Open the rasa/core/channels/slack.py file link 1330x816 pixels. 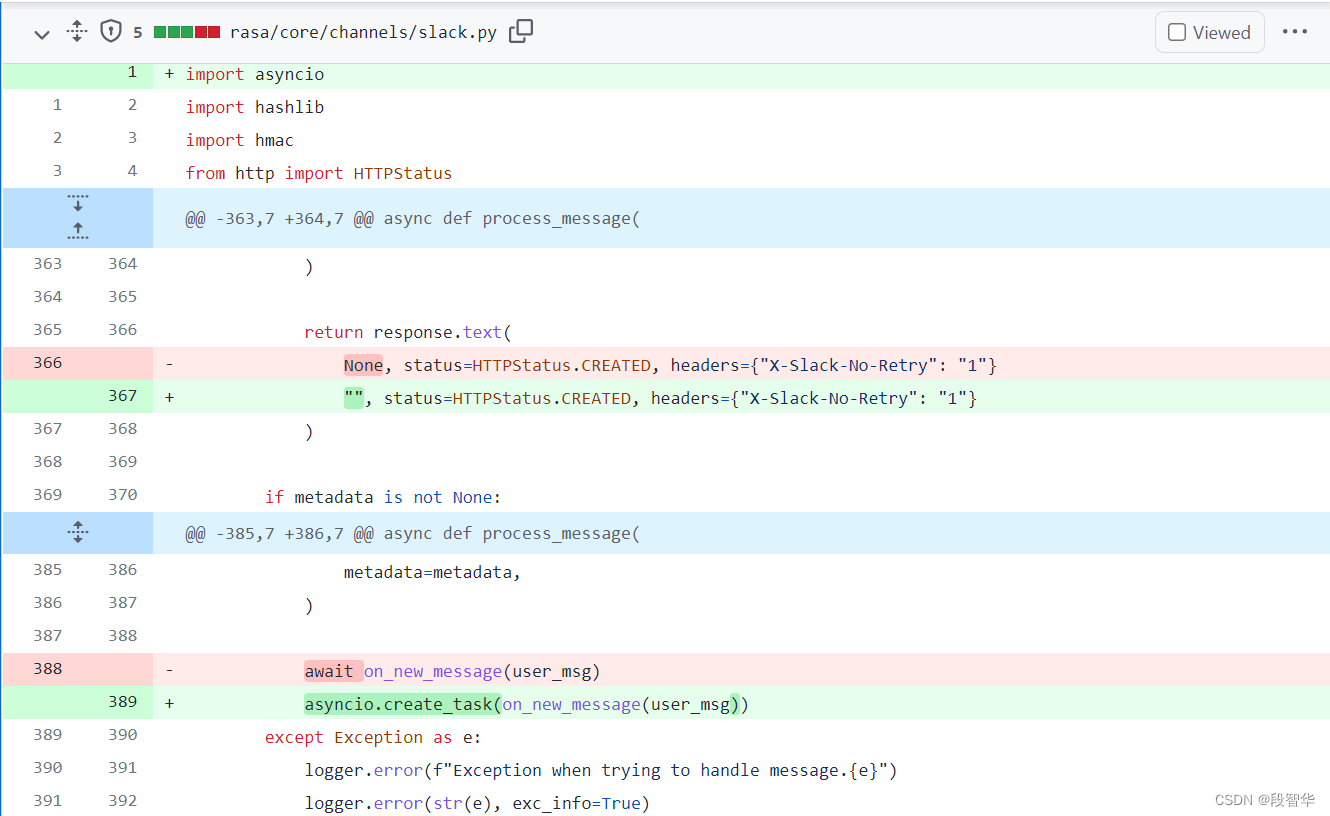pyautogui.click(x=363, y=32)
